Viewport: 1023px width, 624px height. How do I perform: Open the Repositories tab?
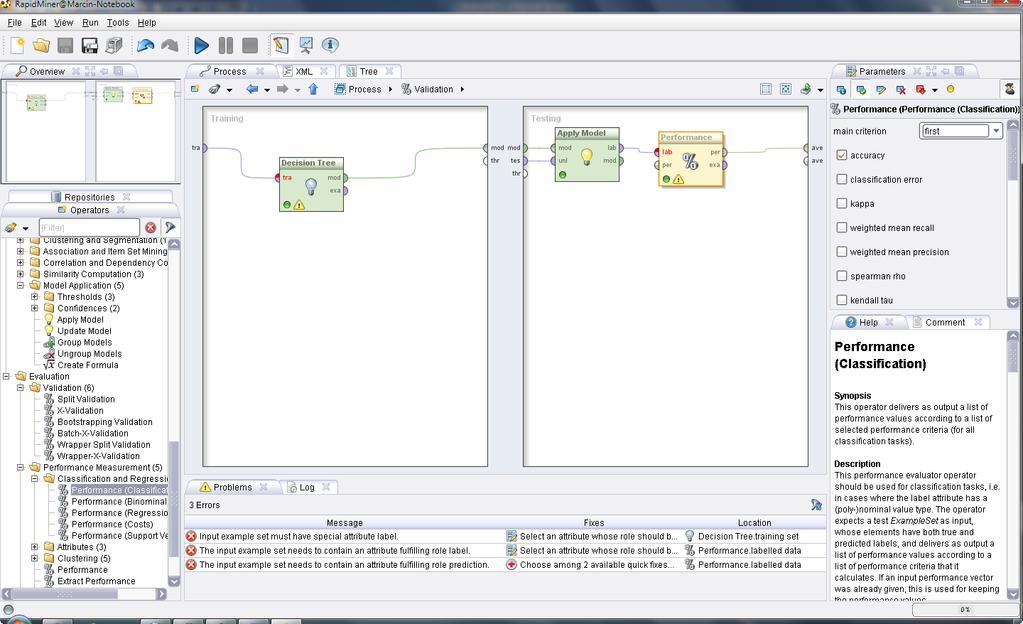pyautogui.click(x=89, y=197)
